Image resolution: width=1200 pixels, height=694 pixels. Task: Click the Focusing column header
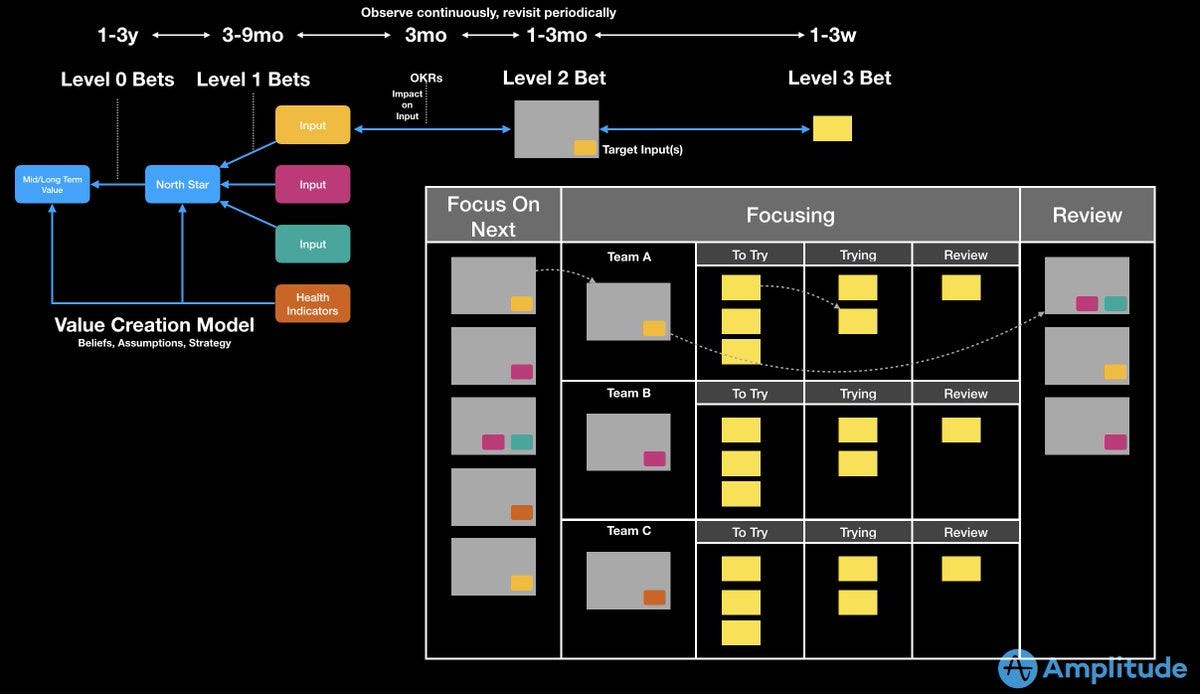click(790, 215)
